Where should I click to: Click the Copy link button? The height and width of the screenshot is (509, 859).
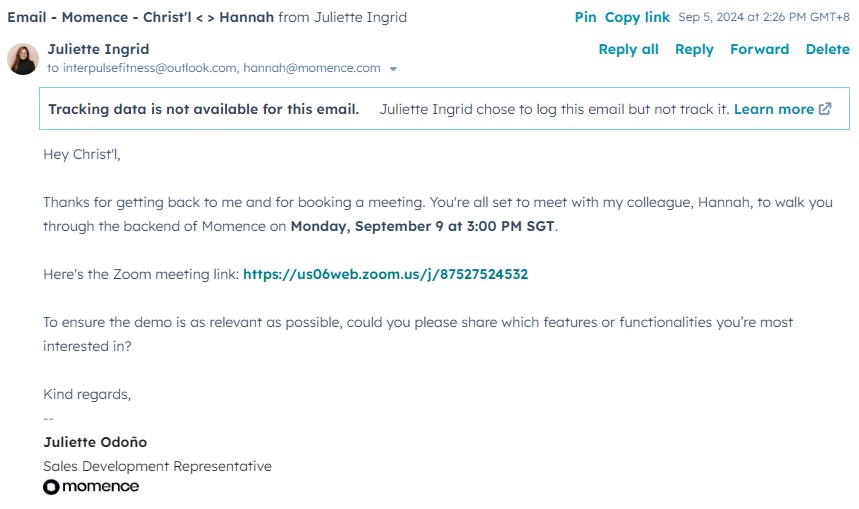(637, 17)
